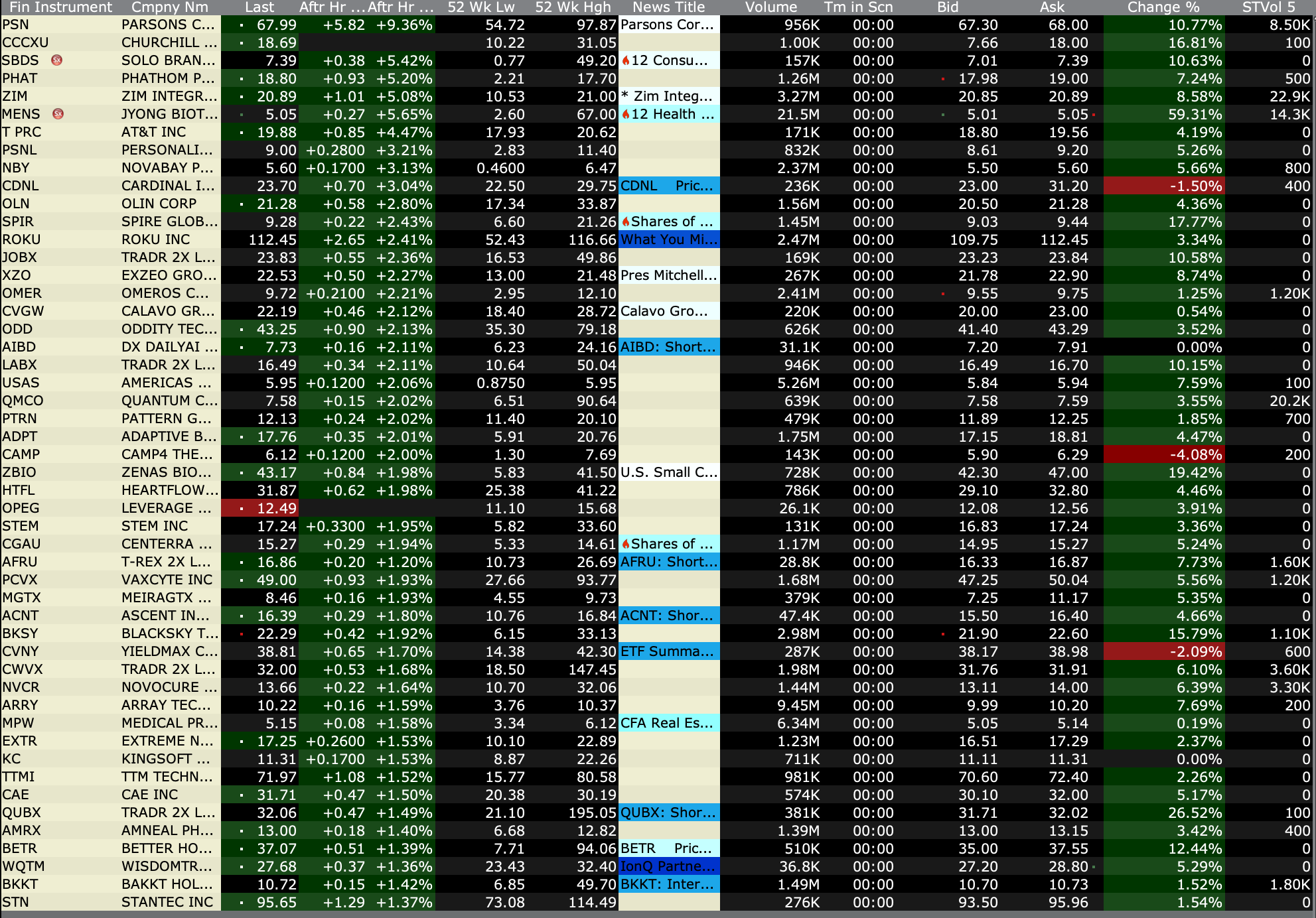Screen dimensions: 1316x918
Task: Open the 'IonQ Partne...' news headline
Action: (668, 866)
